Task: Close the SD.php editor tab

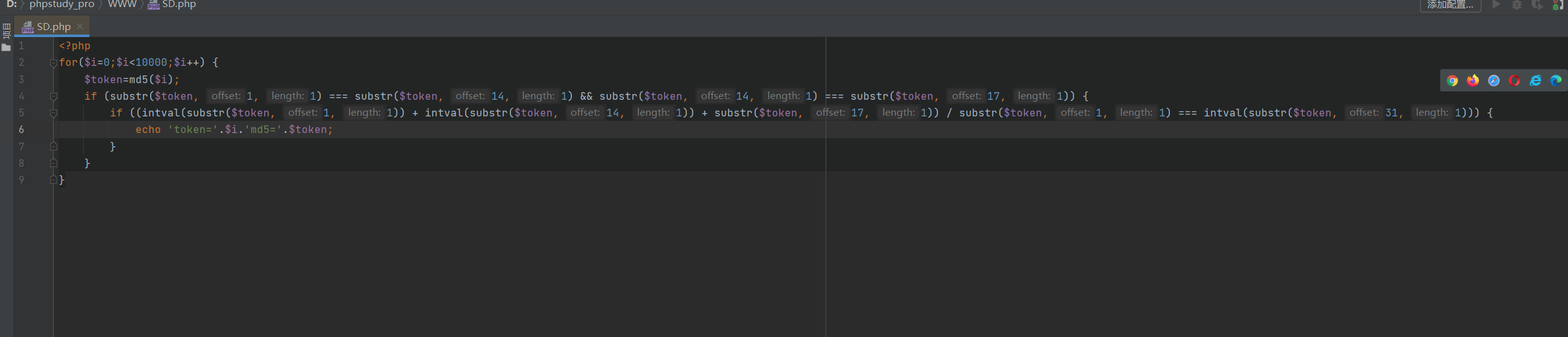Action: [80, 26]
